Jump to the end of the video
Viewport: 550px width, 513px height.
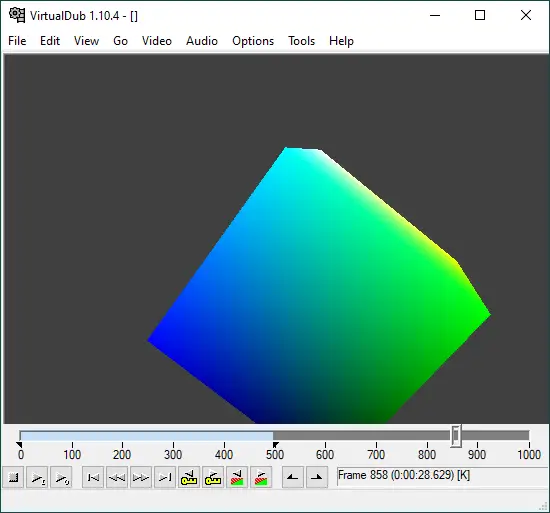[165, 477]
